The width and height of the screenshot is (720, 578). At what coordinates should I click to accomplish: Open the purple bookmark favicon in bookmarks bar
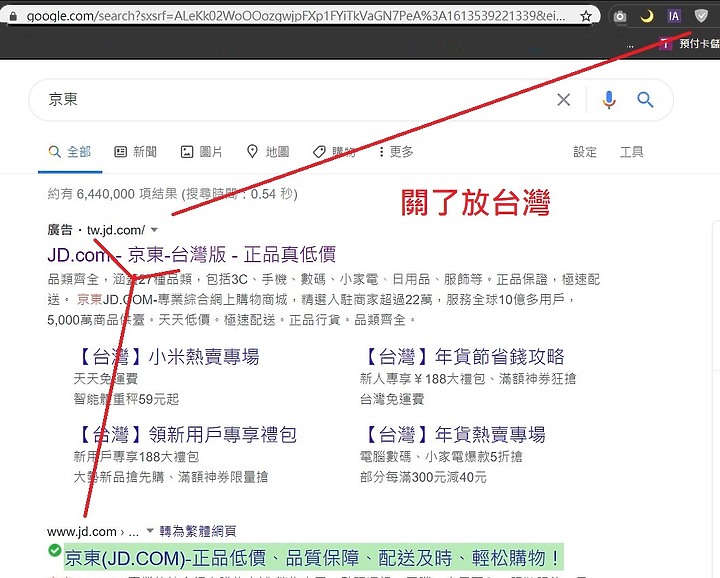point(665,44)
